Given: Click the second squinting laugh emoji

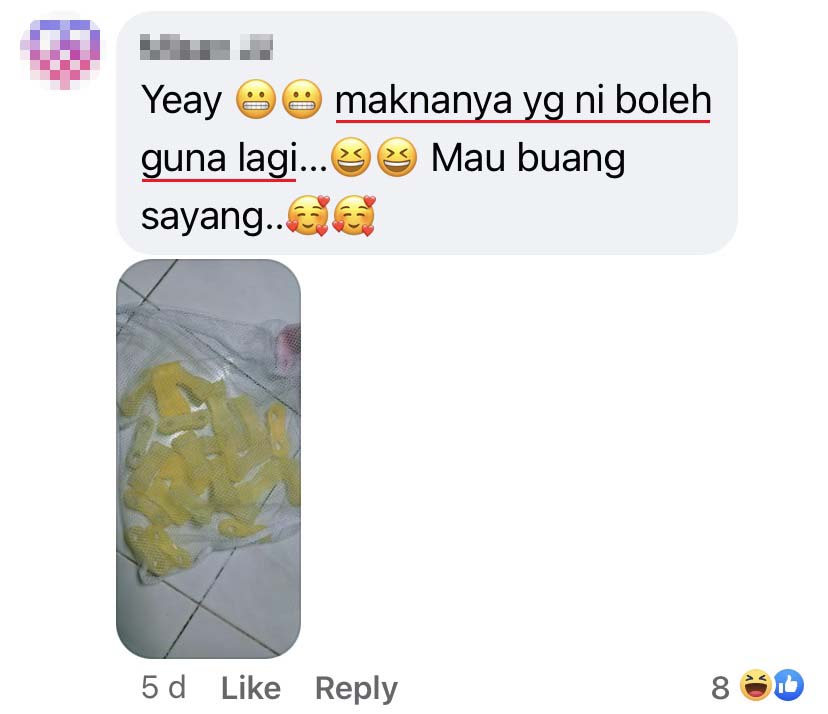Looking at the screenshot, I should [397, 157].
